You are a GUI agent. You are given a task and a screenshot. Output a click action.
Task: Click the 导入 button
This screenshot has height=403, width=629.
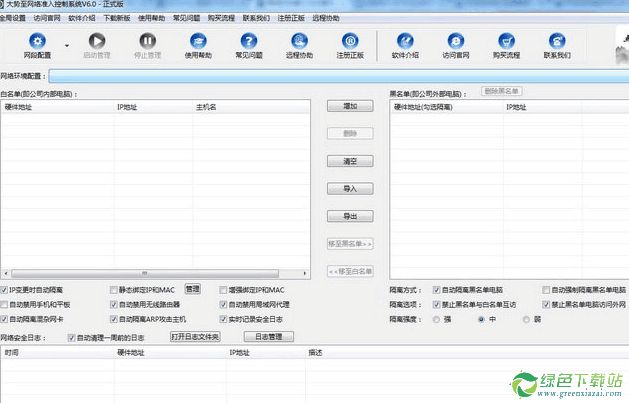[x=350, y=188]
